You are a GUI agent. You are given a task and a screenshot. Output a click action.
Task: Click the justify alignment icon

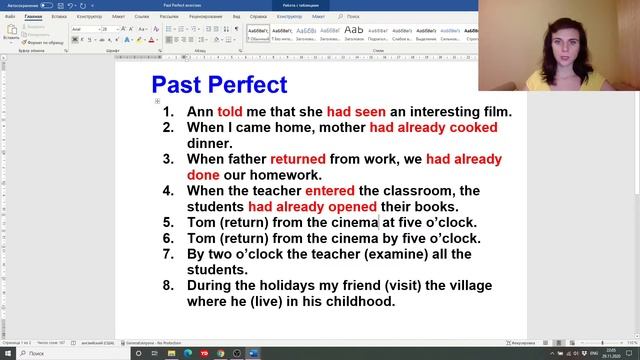(191, 40)
